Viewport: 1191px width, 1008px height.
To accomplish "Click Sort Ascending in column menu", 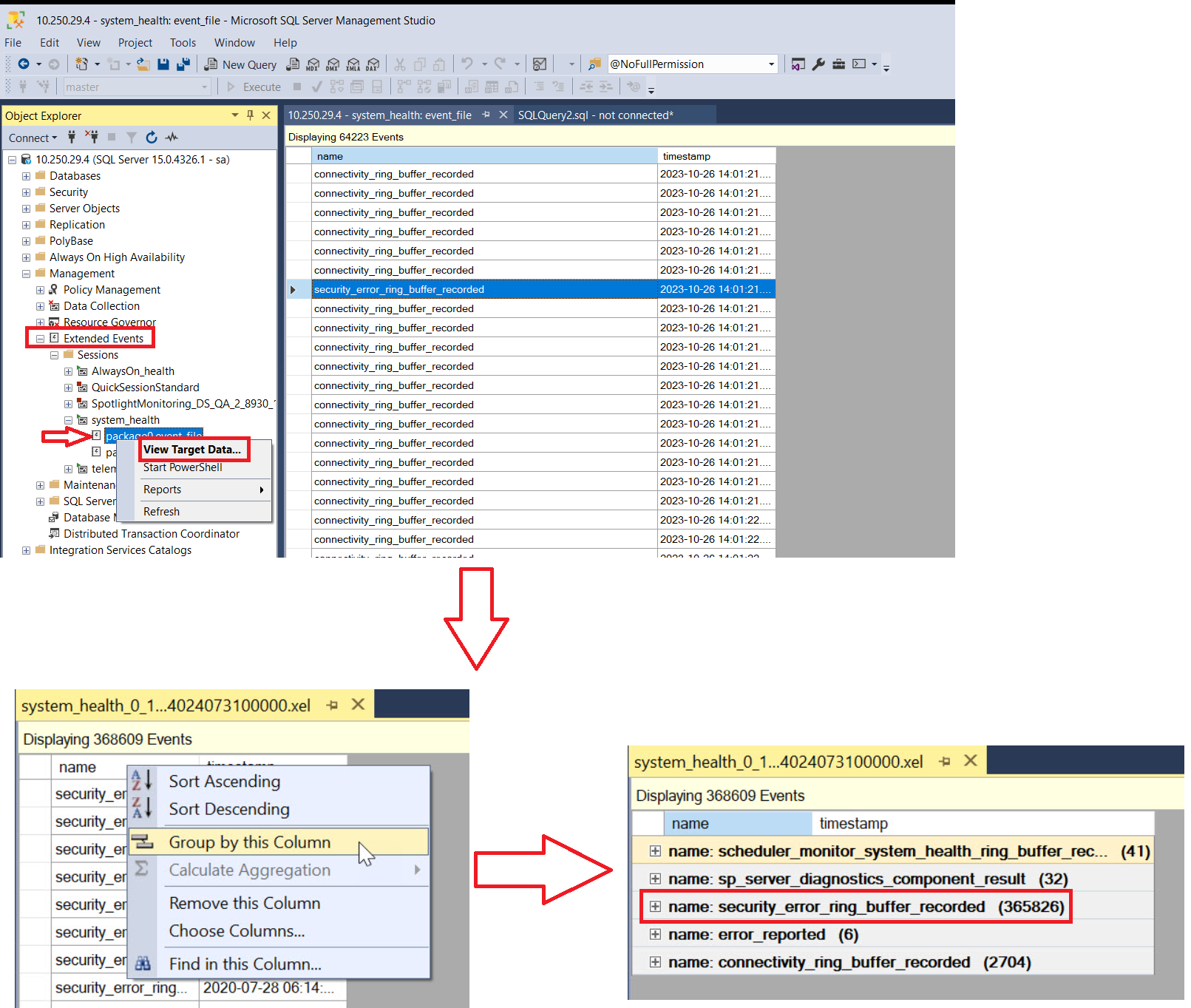I will click(x=225, y=782).
